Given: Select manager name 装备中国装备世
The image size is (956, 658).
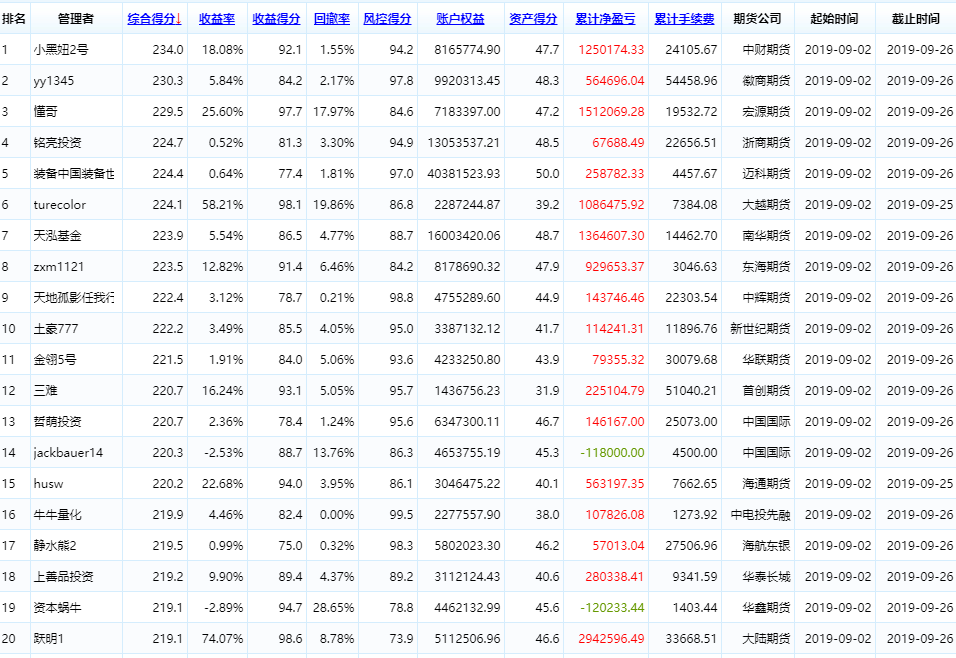Looking at the screenshot, I should [x=74, y=174].
